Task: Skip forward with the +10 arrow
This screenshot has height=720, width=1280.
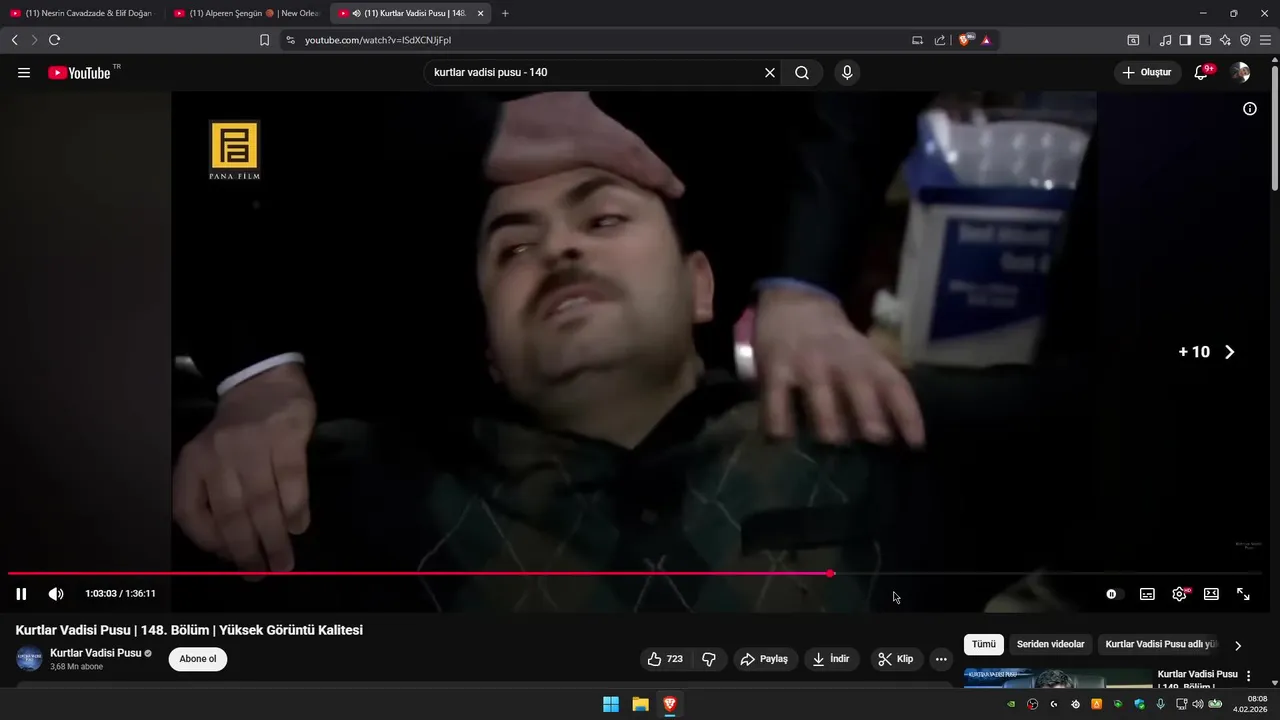Action: pyautogui.click(x=1230, y=352)
